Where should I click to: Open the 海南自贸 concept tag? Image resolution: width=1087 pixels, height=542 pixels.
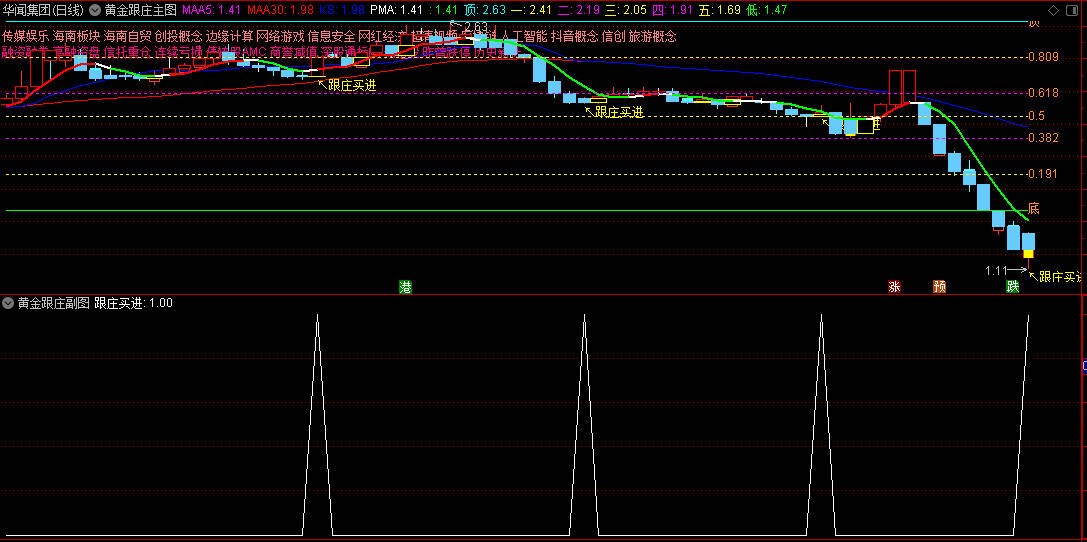click(128, 37)
